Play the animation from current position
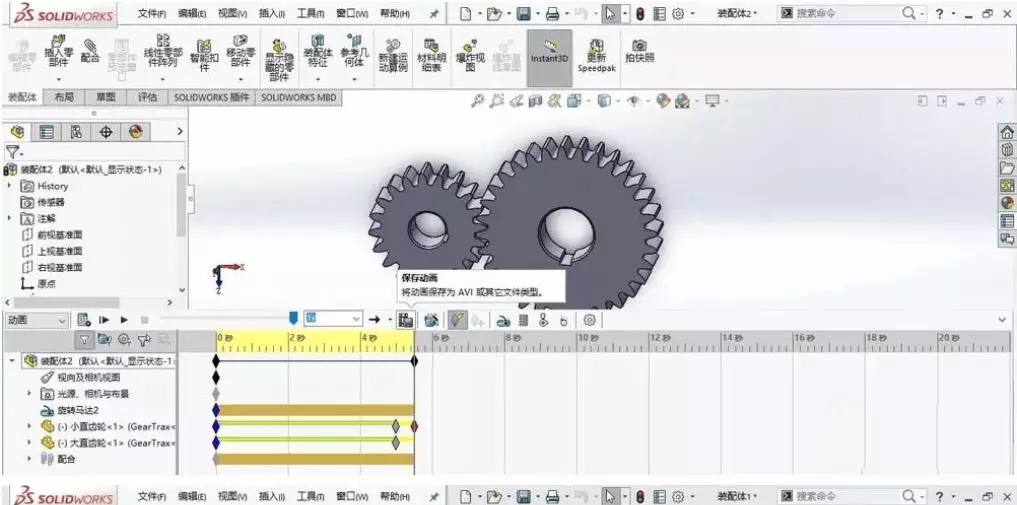 pos(124,320)
